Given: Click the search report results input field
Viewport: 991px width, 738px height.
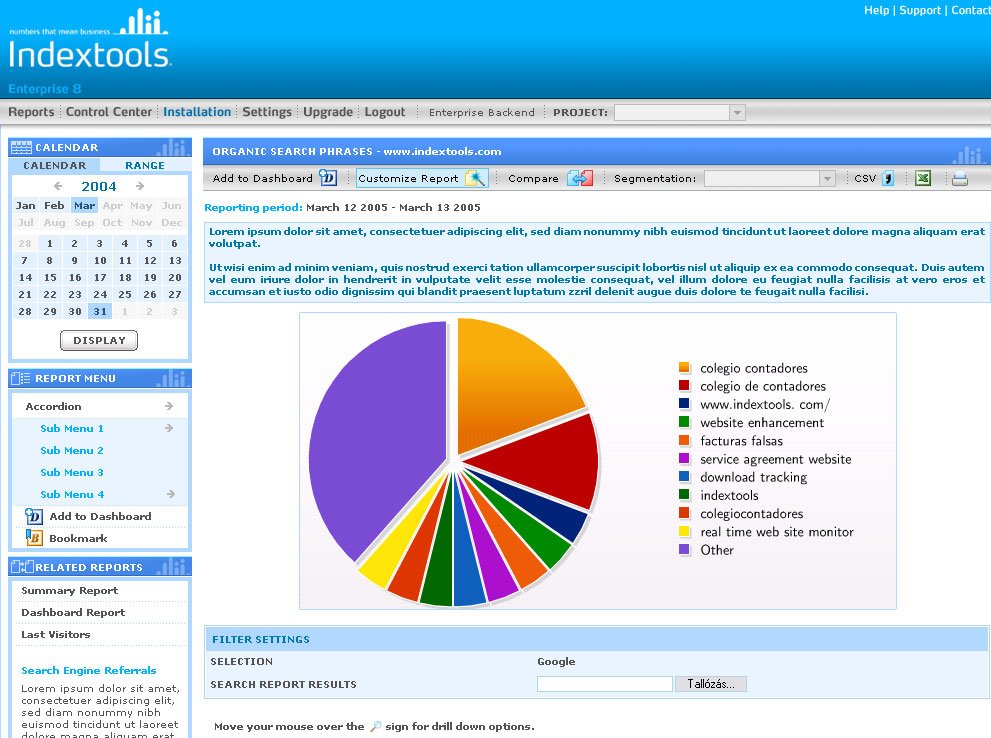Looking at the screenshot, I should click(604, 684).
